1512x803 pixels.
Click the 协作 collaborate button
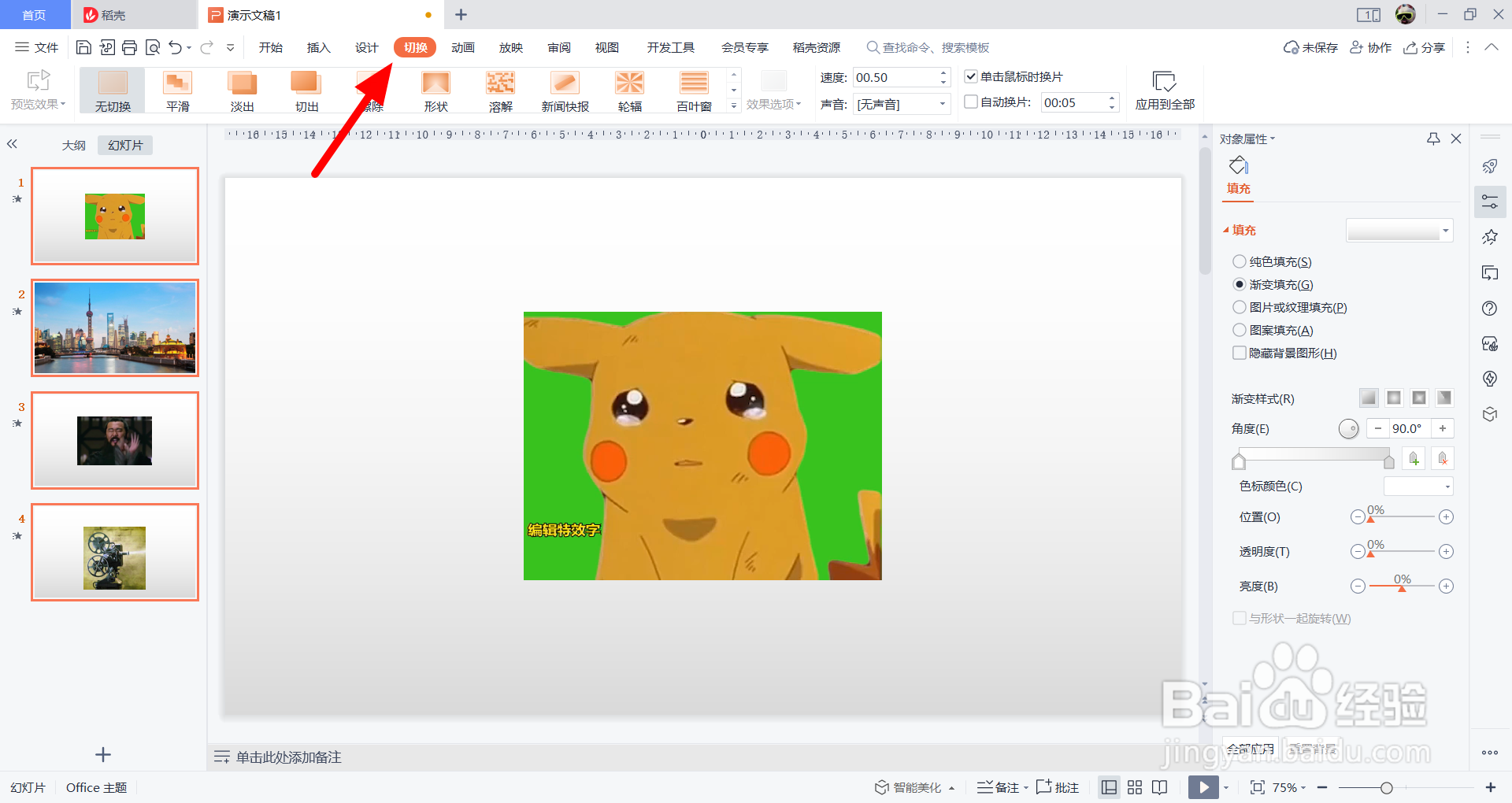pos(1371,47)
